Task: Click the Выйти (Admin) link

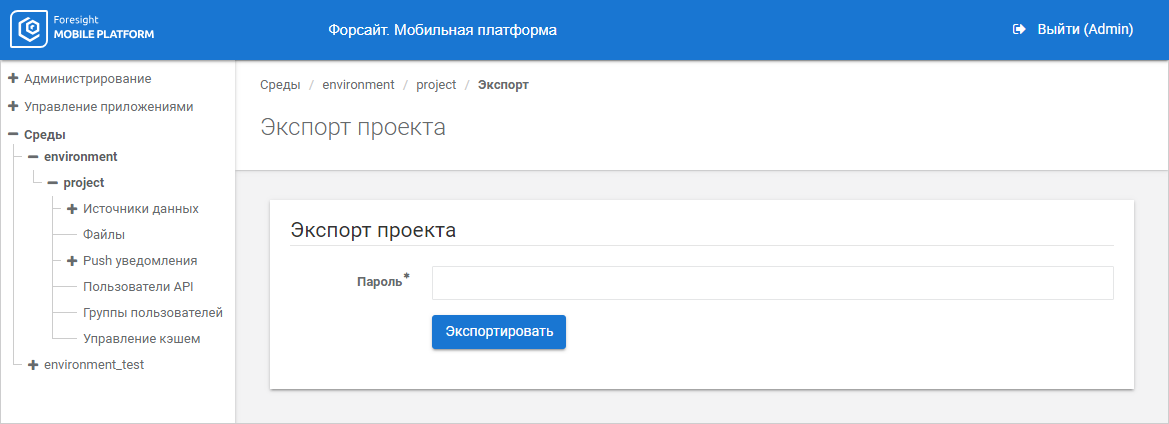Action: [x=1084, y=30]
